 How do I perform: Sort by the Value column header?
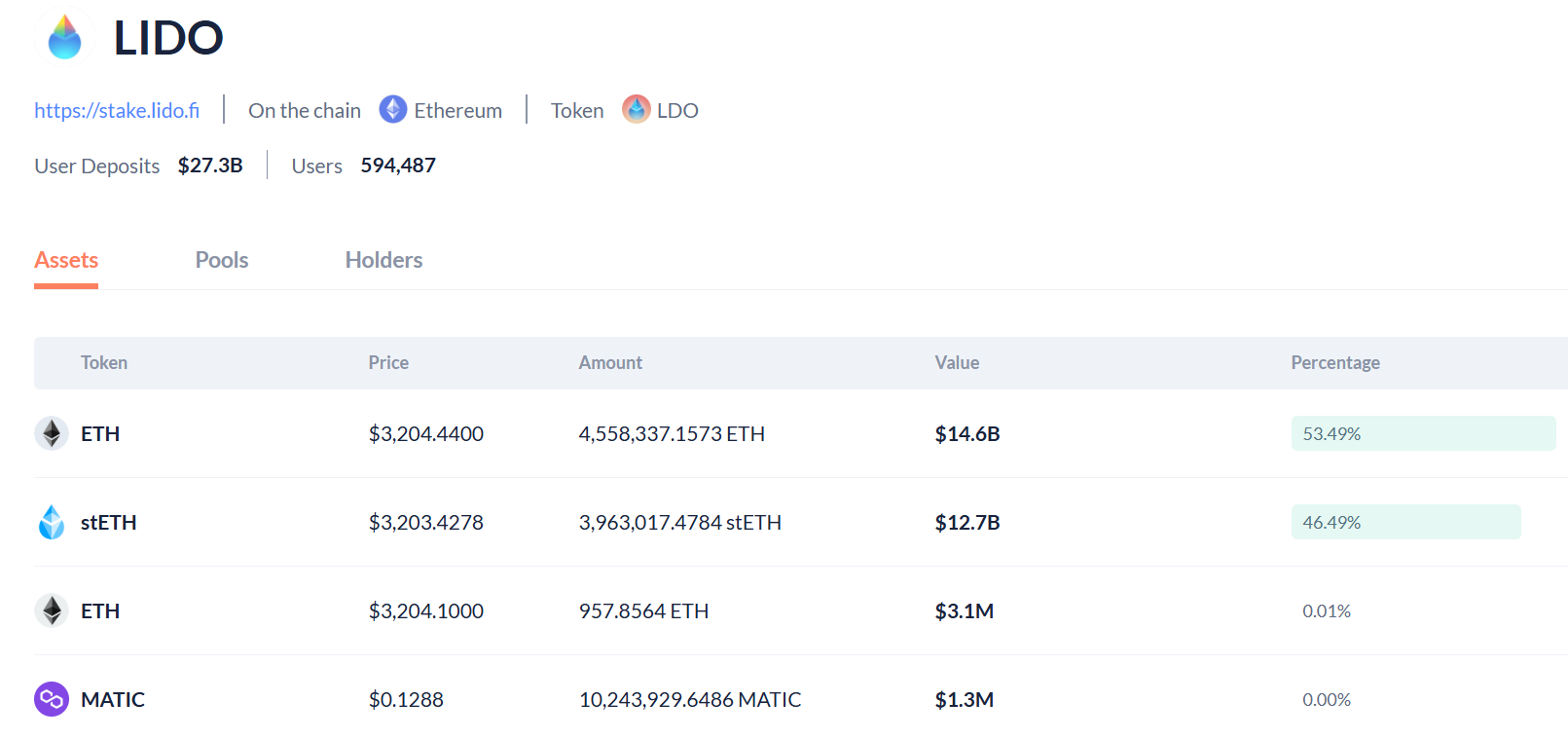tap(957, 362)
